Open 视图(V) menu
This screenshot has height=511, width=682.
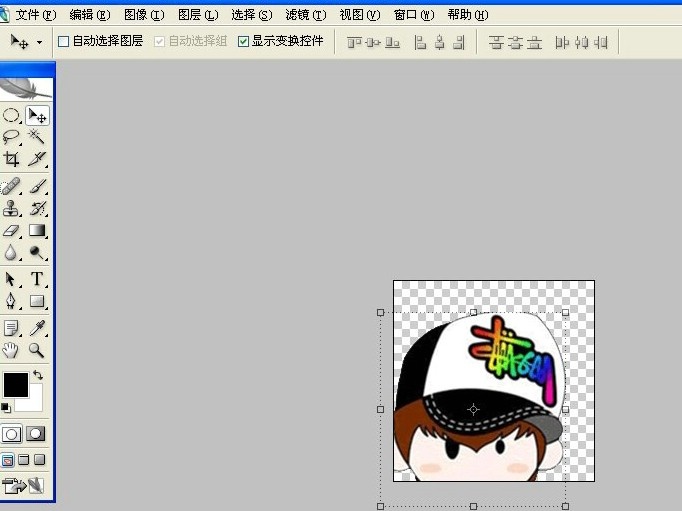tap(359, 15)
